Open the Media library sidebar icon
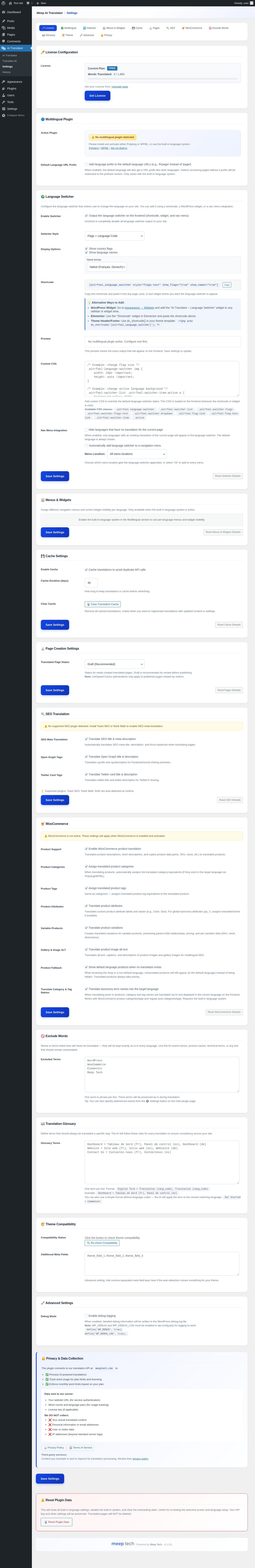 4,28
